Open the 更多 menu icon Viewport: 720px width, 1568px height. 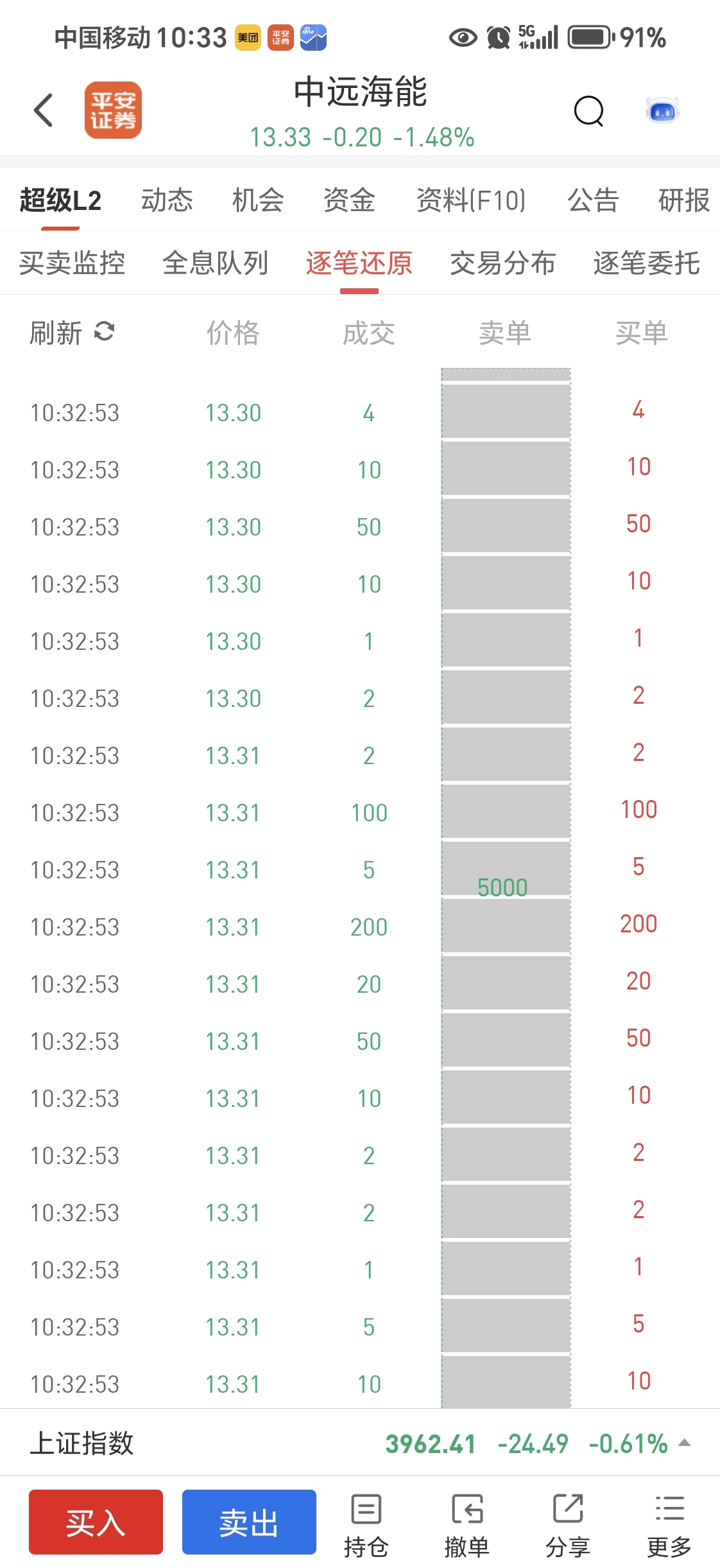pyautogui.click(x=669, y=1509)
